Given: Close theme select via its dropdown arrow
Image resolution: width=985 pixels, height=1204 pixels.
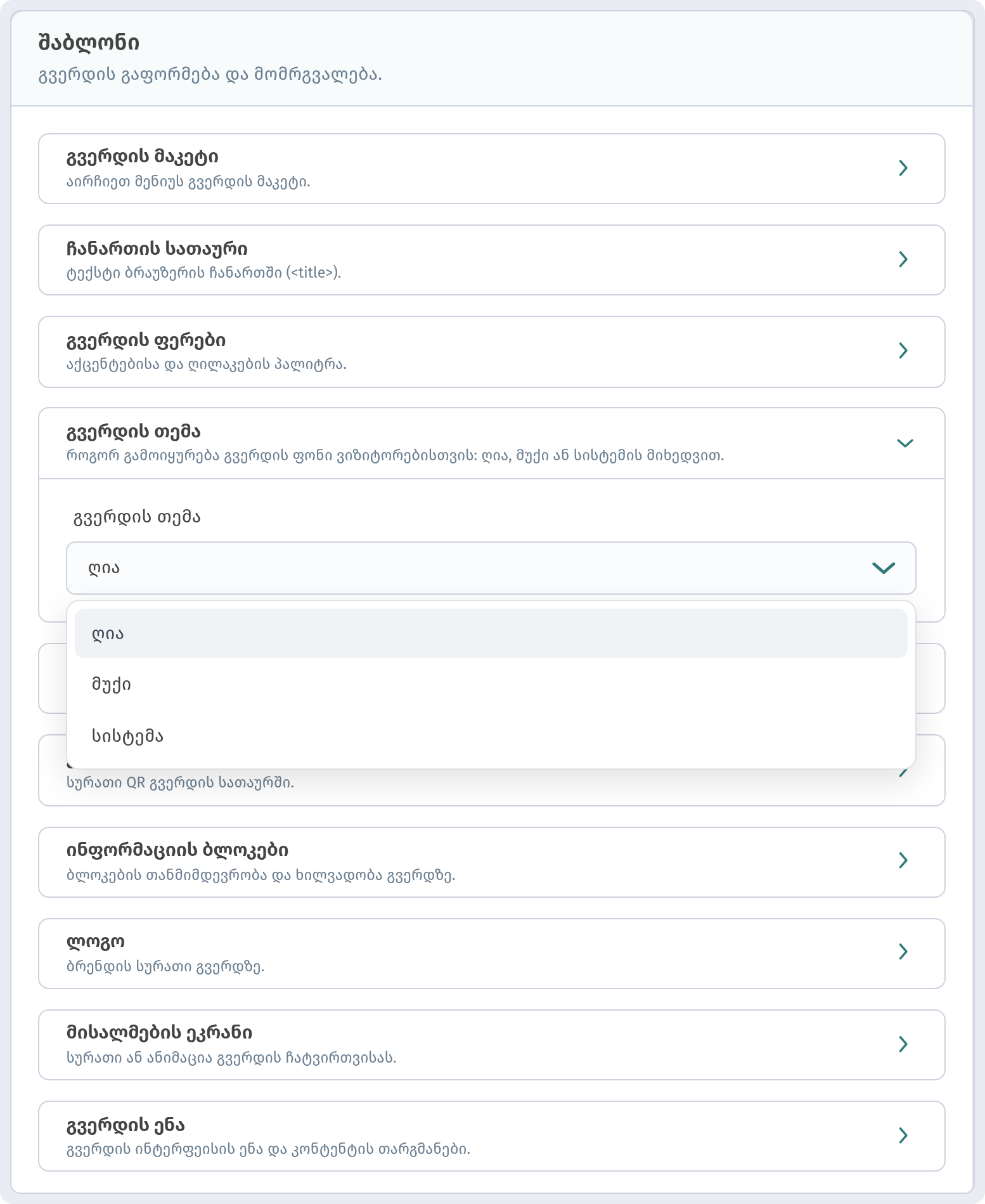Looking at the screenshot, I should click(884, 568).
